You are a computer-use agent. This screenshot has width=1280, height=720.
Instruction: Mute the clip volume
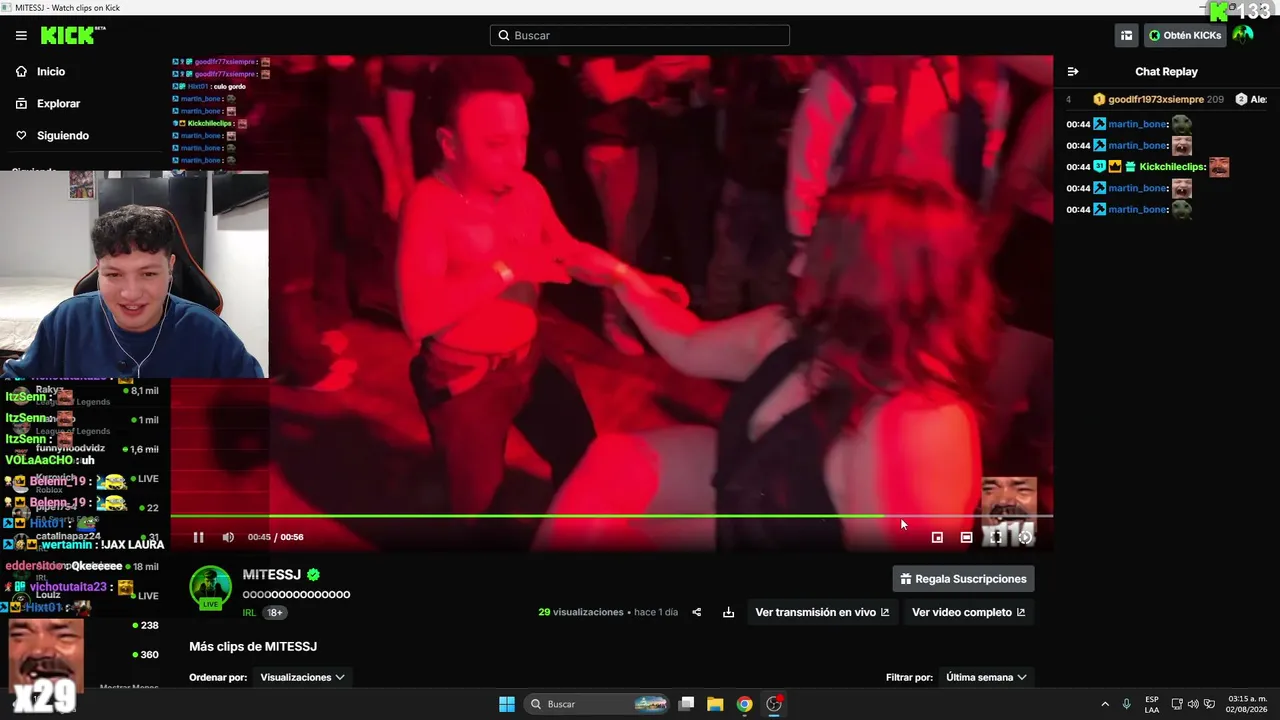(228, 537)
